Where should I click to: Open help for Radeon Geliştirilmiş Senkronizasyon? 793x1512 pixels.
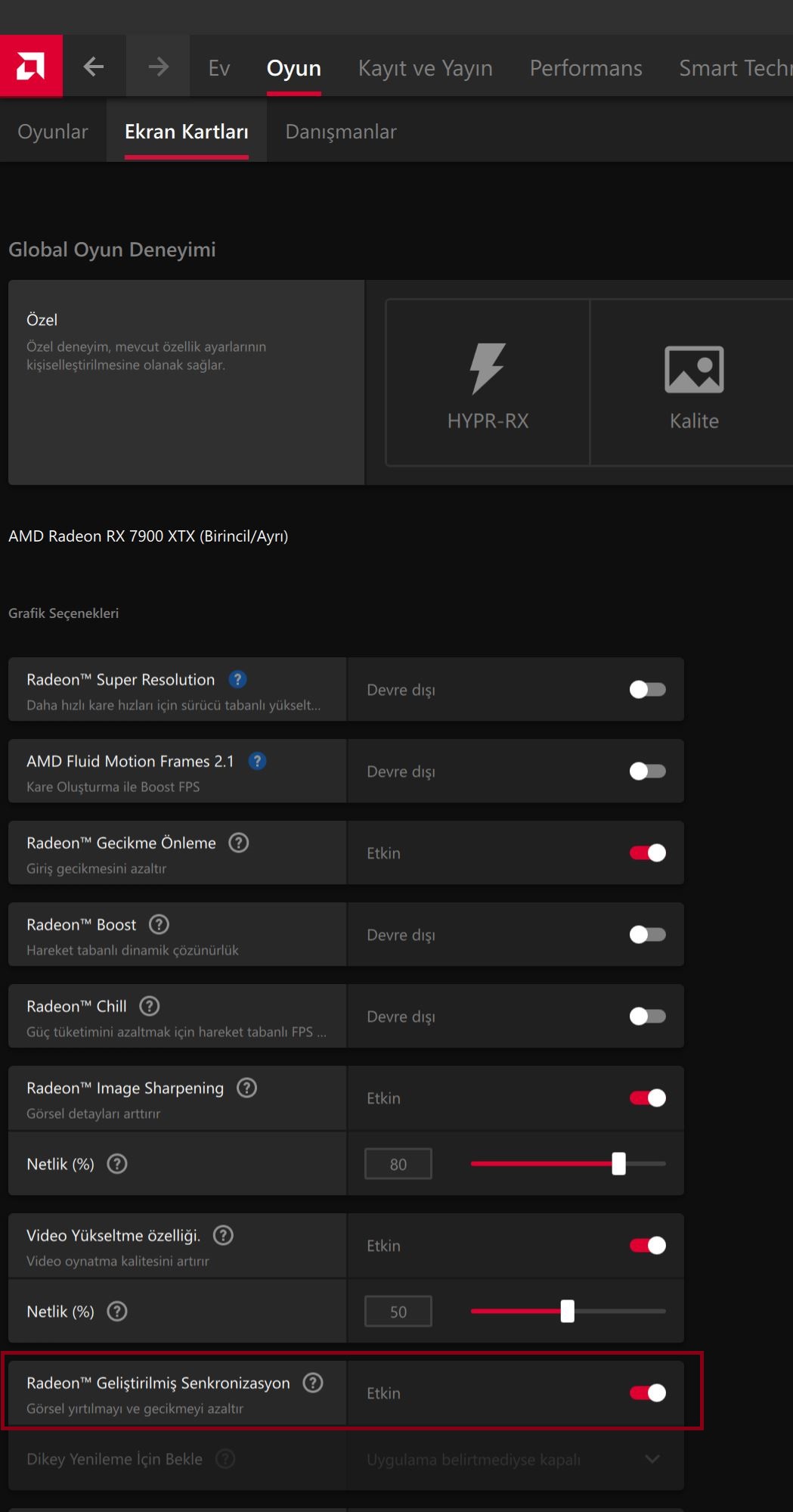[x=313, y=1383]
